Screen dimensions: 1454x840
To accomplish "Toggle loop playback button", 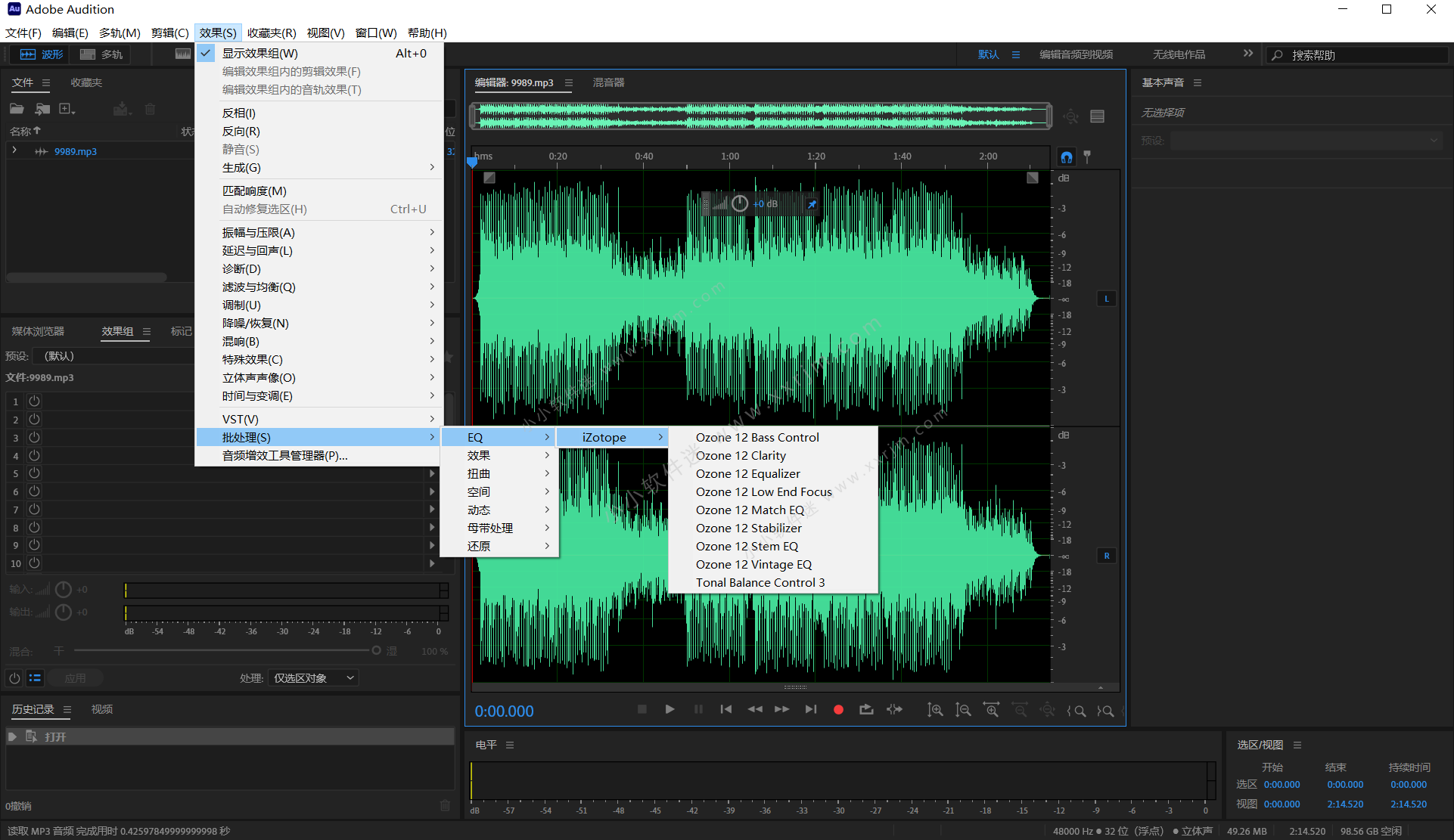I will [x=867, y=709].
